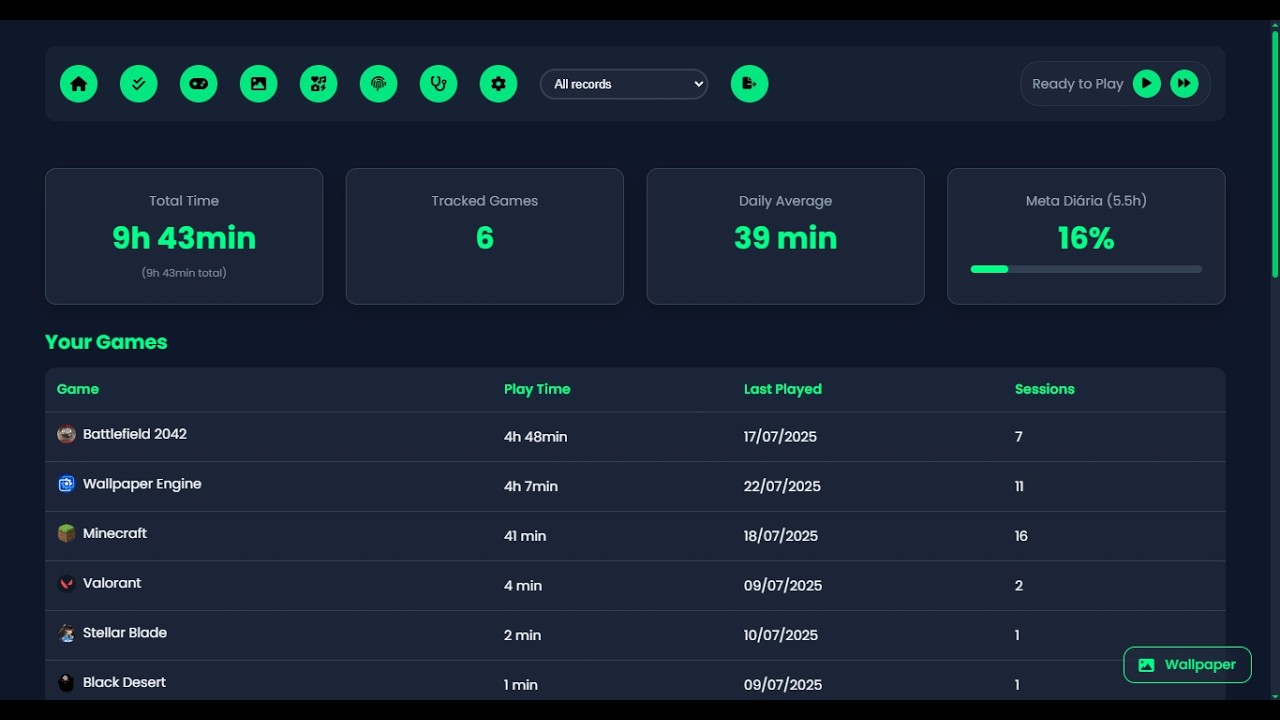Click the Minecraft block icon
The image size is (1280, 720).
click(66, 533)
